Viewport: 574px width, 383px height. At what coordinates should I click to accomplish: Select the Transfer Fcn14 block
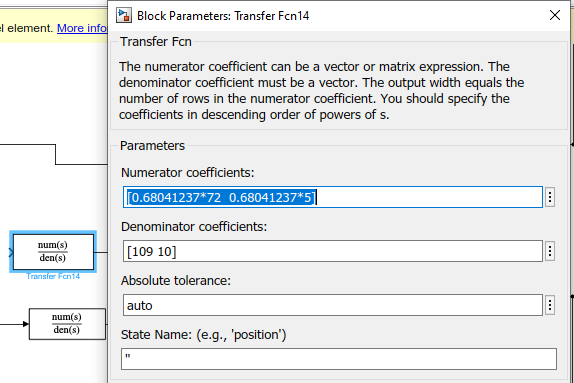[x=53, y=252]
